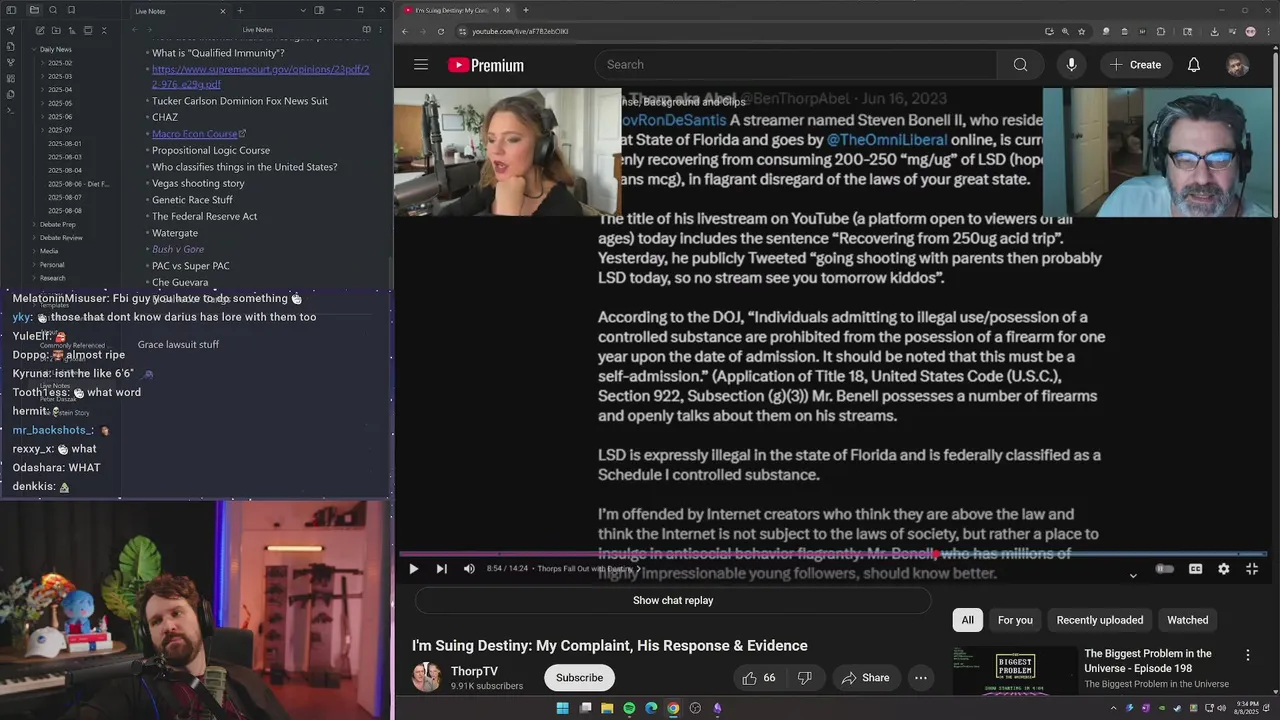This screenshot has height=720, width=1280.
Task: Select the 'All' filter chip
Action: (967, 620)
